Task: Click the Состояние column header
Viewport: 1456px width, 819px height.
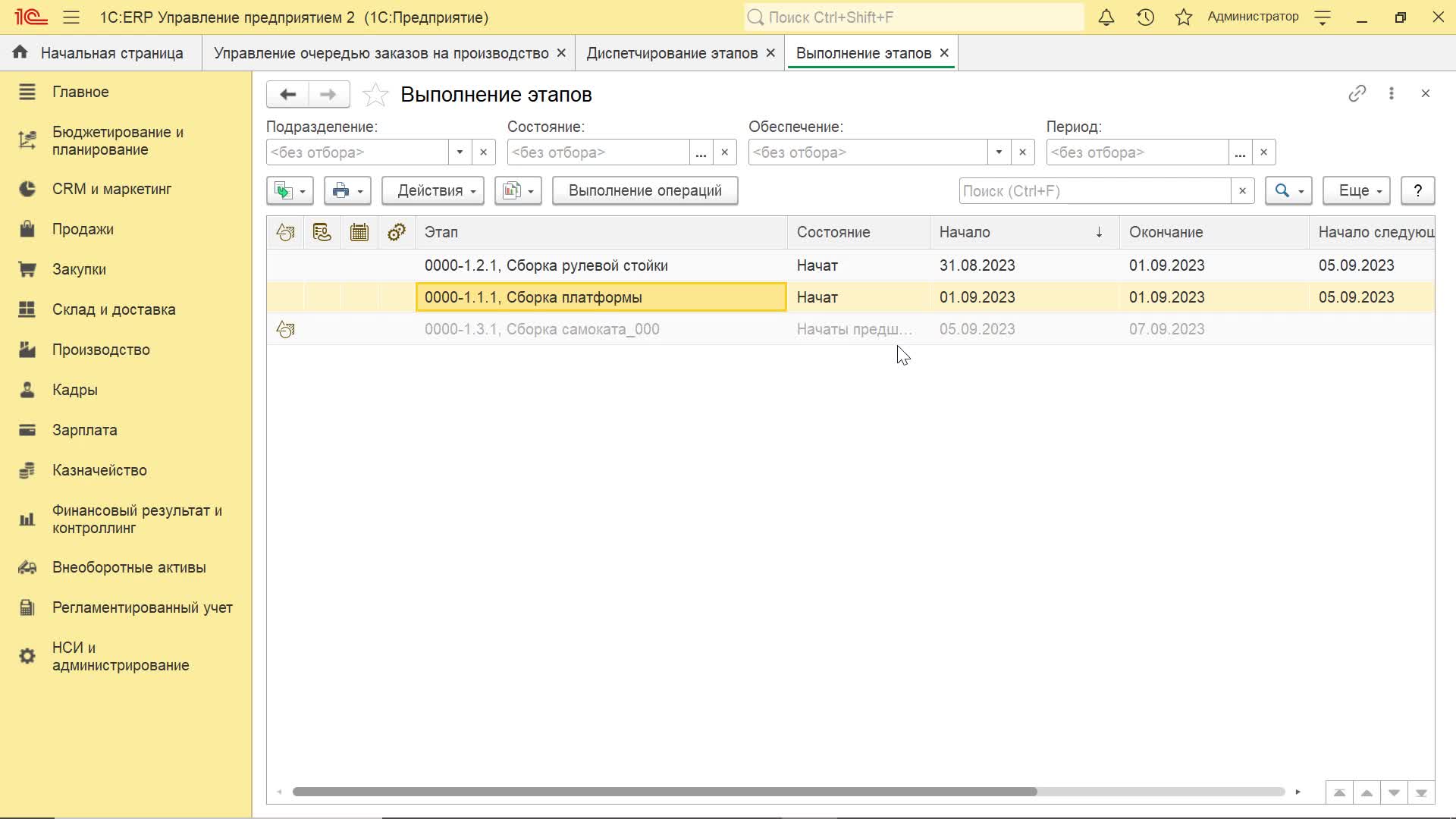Action: coord(858,232)
